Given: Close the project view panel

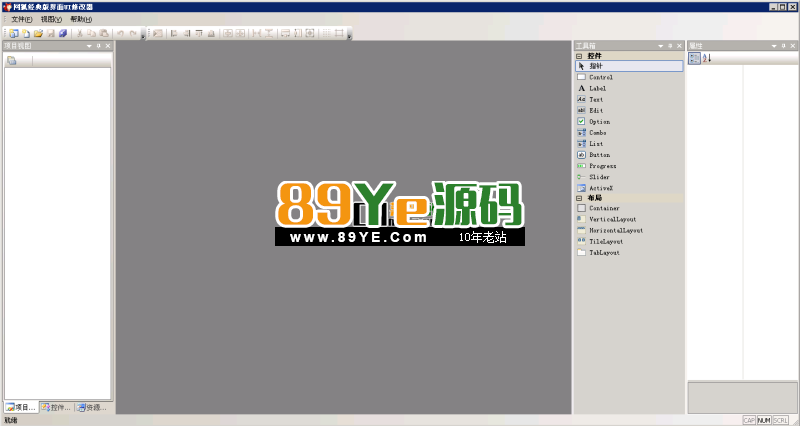Looking at the screenshot, I should (108, 46).
